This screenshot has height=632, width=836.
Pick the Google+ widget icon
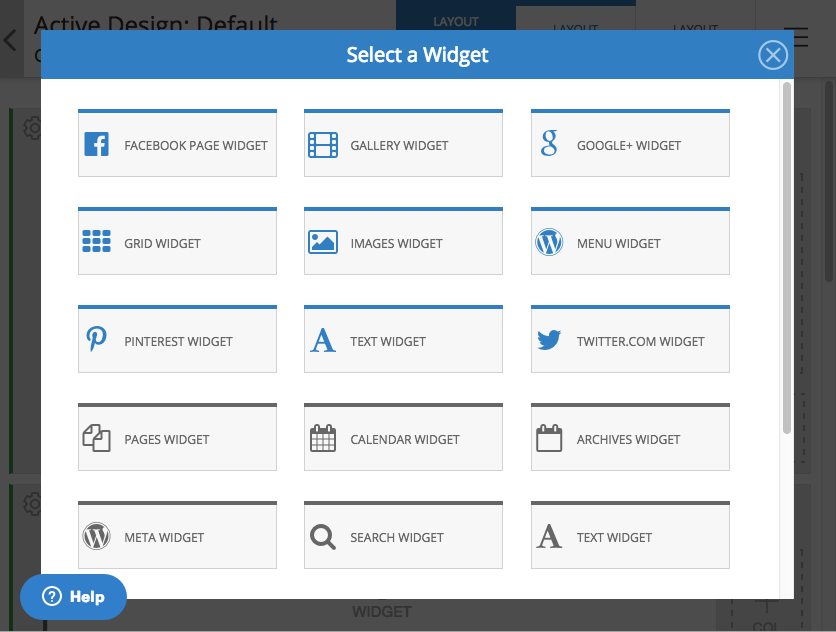(x=549, y=143)
